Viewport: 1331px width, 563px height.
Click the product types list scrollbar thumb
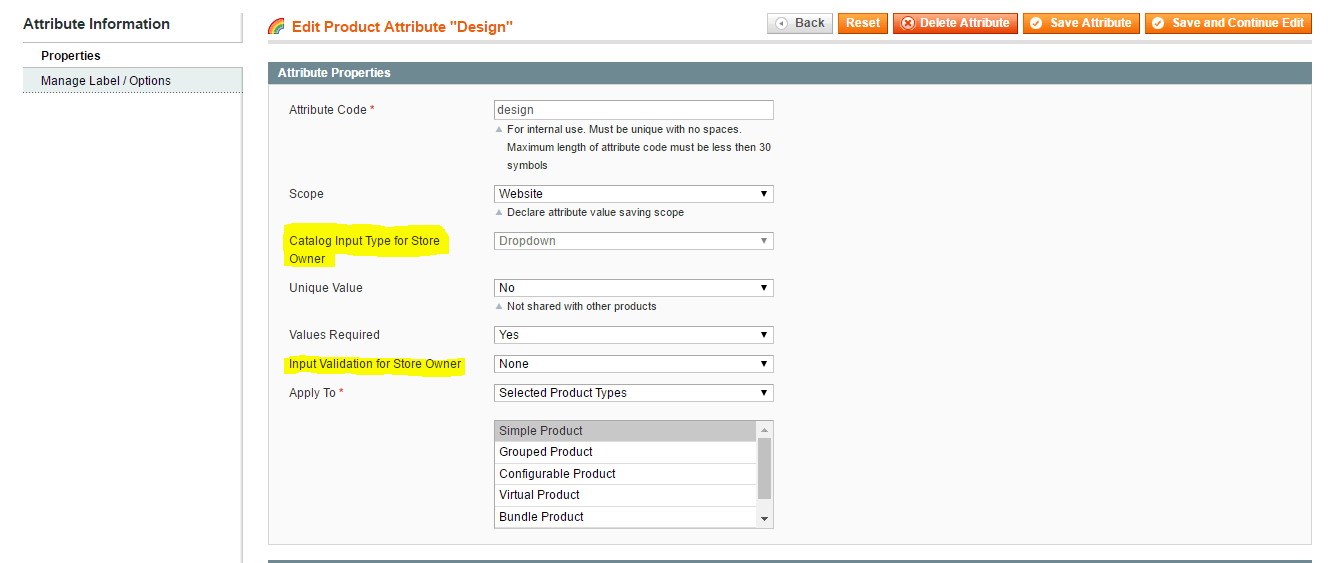pos(765,468)
